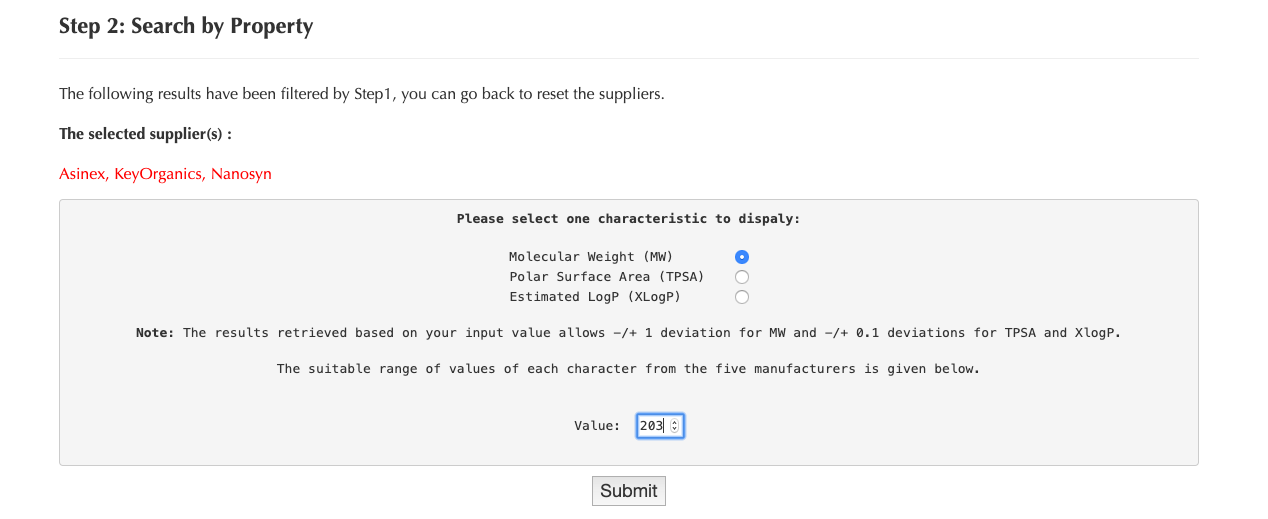Click the red KeyOrganics supplier name
The width and height of the screenshot is (1268, 519).
coord(158,174)
